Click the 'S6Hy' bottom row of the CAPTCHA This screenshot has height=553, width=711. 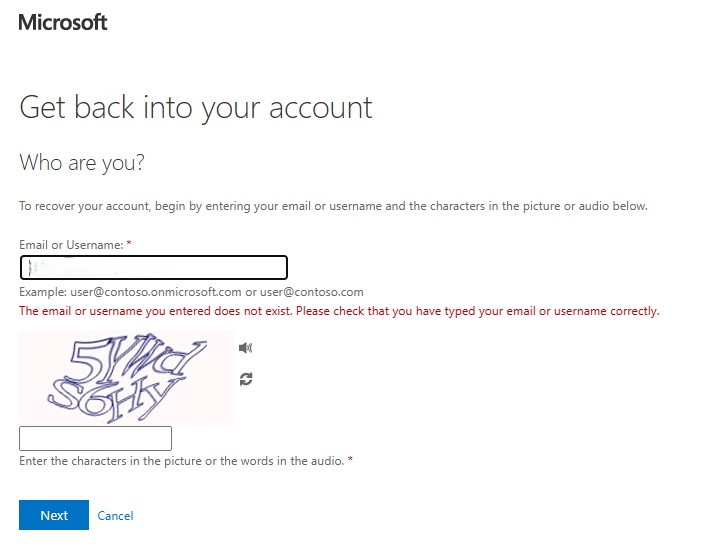point(113,399)
